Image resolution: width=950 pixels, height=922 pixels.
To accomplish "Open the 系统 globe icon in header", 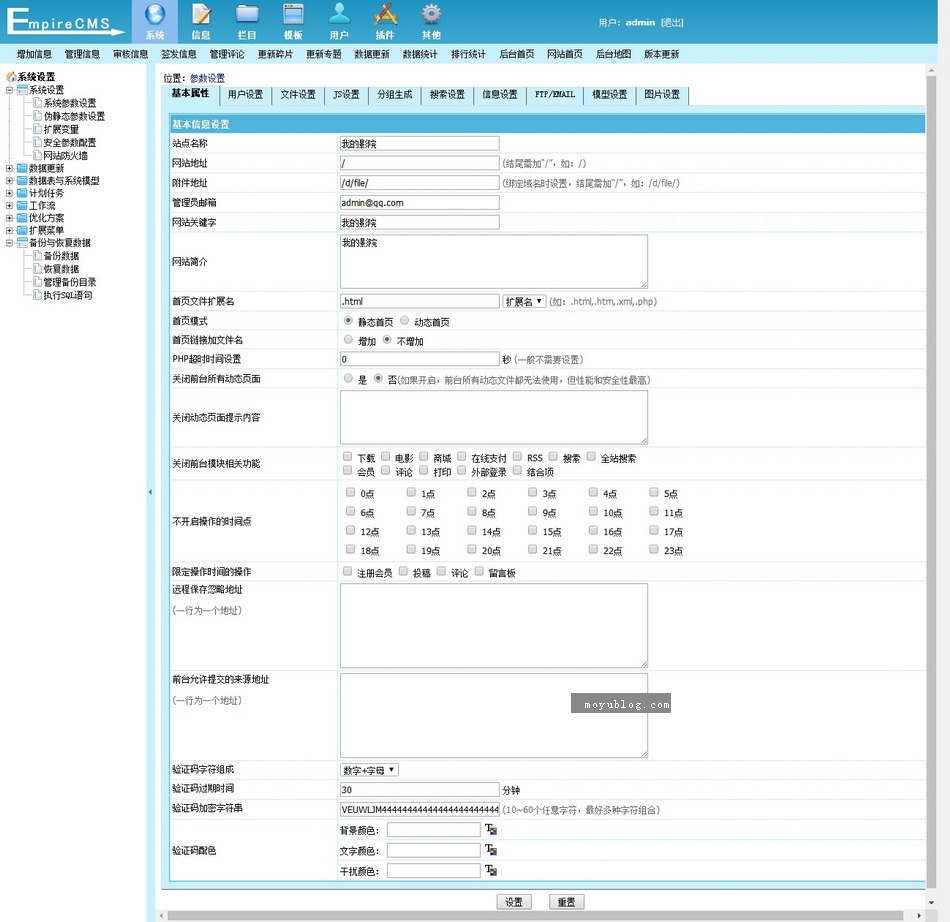I will tap(154, 15).
